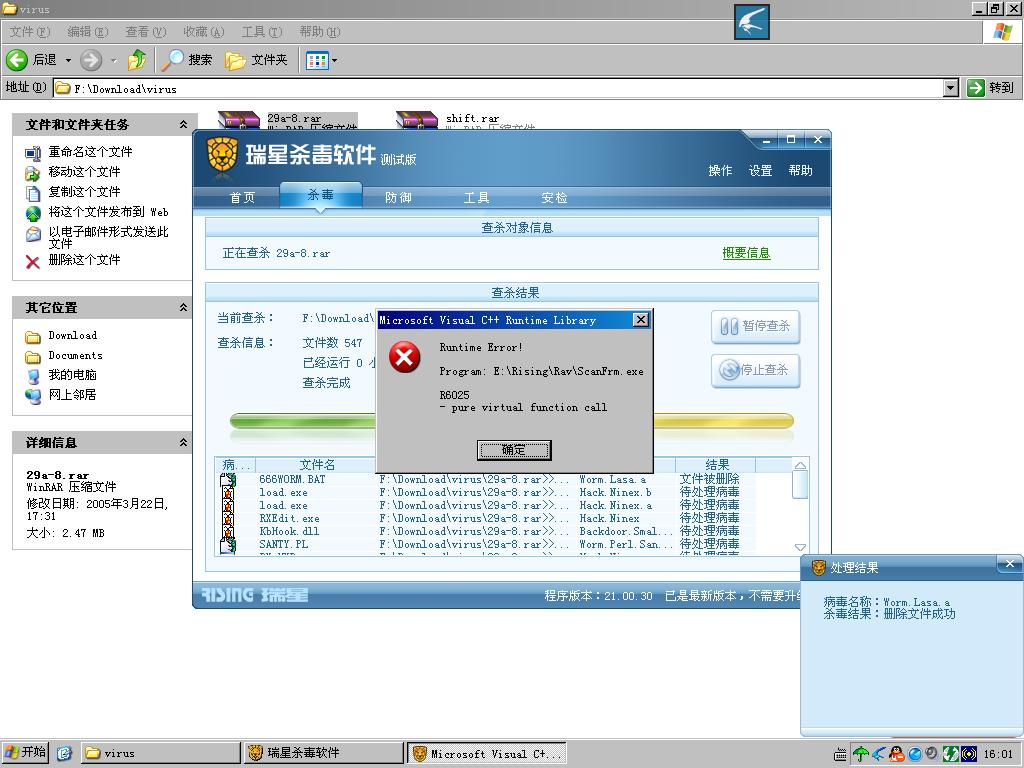Open the address bar dropdown arrow

tap(951, 88)
